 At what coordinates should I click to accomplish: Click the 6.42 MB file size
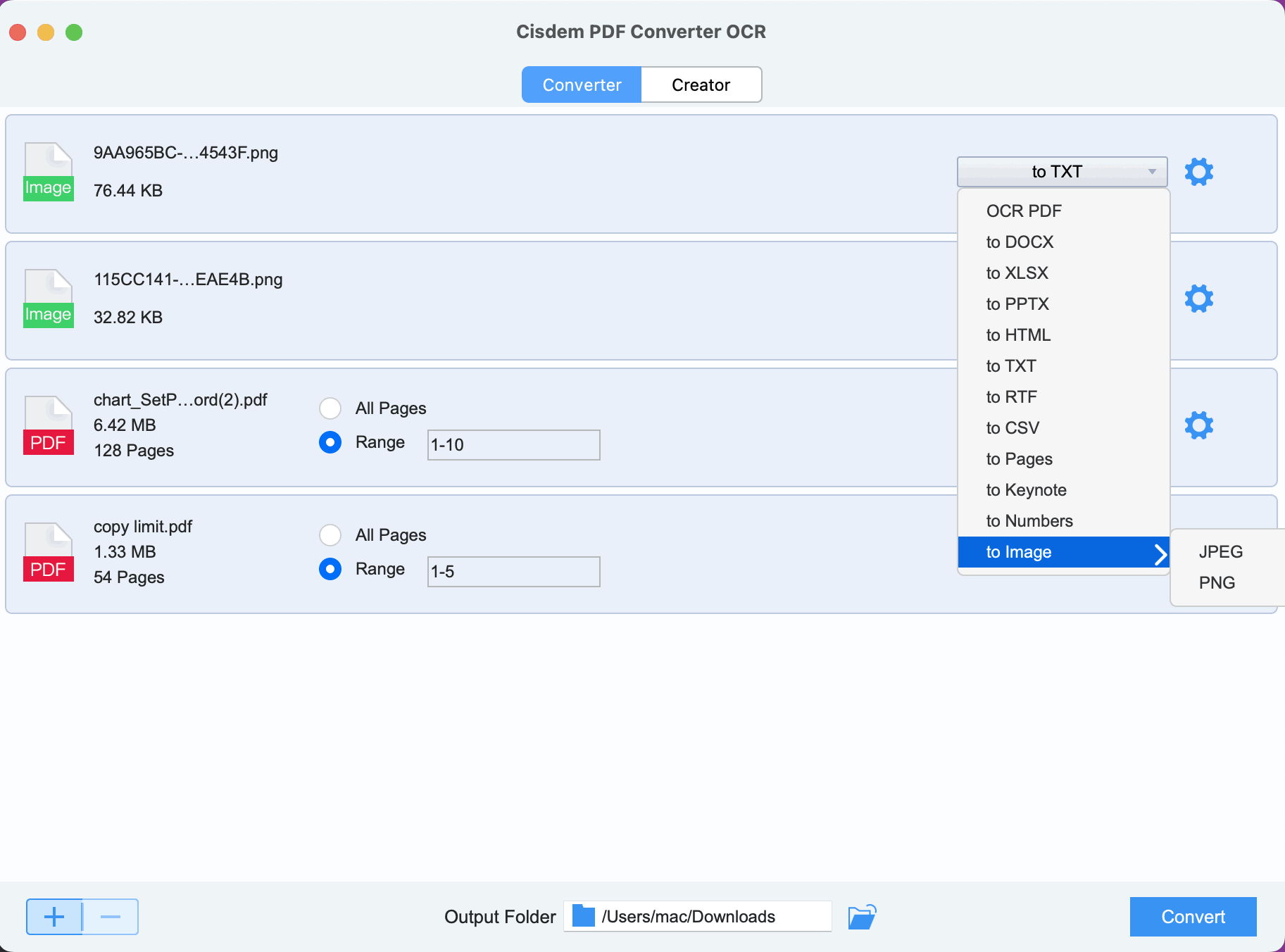125,425
